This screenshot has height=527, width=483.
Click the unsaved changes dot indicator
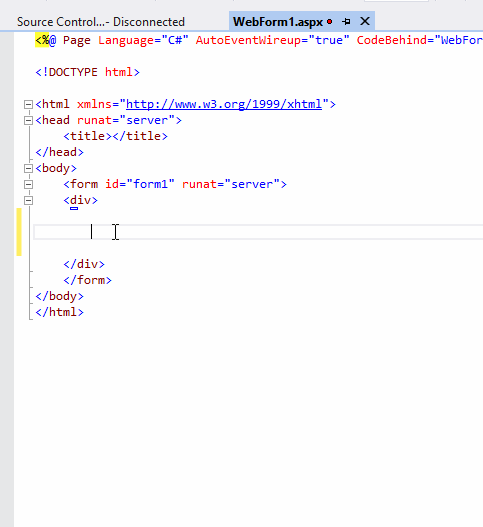click(330, 22)
